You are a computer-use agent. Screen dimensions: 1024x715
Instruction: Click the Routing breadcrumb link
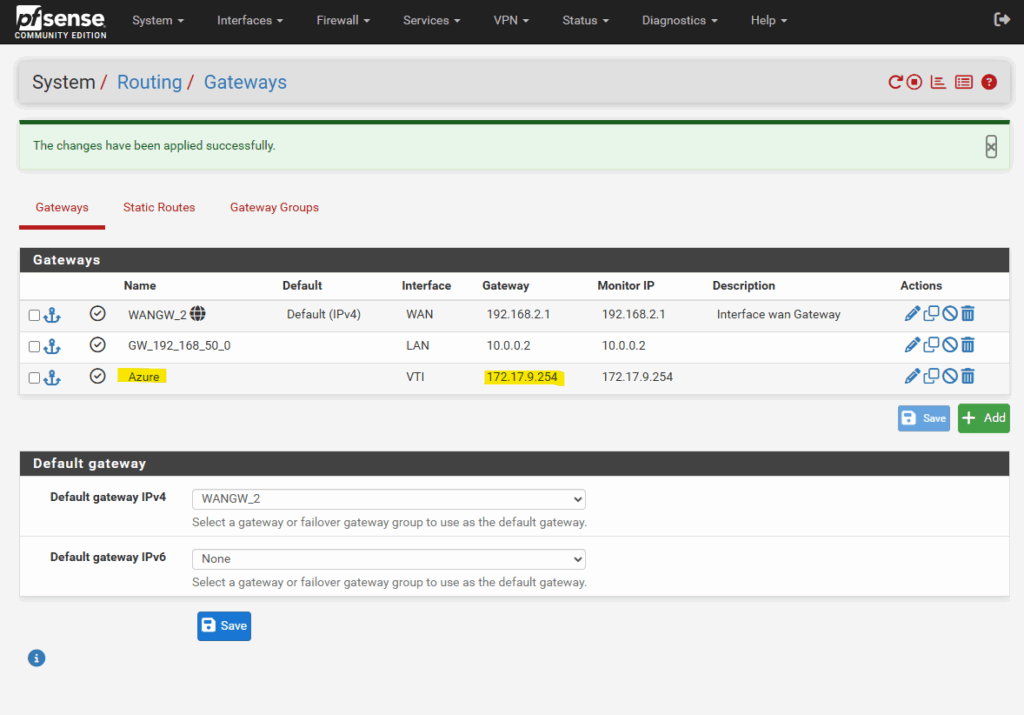[150, 82]
